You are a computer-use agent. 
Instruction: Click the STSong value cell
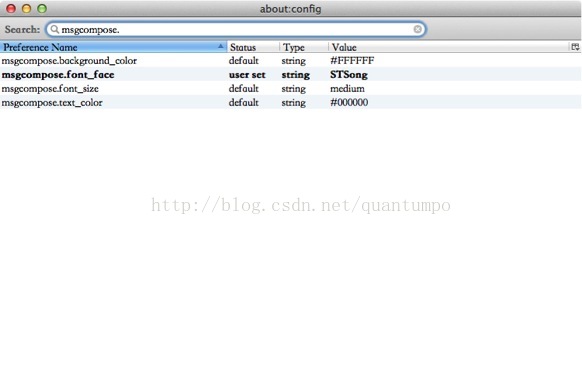349,75
